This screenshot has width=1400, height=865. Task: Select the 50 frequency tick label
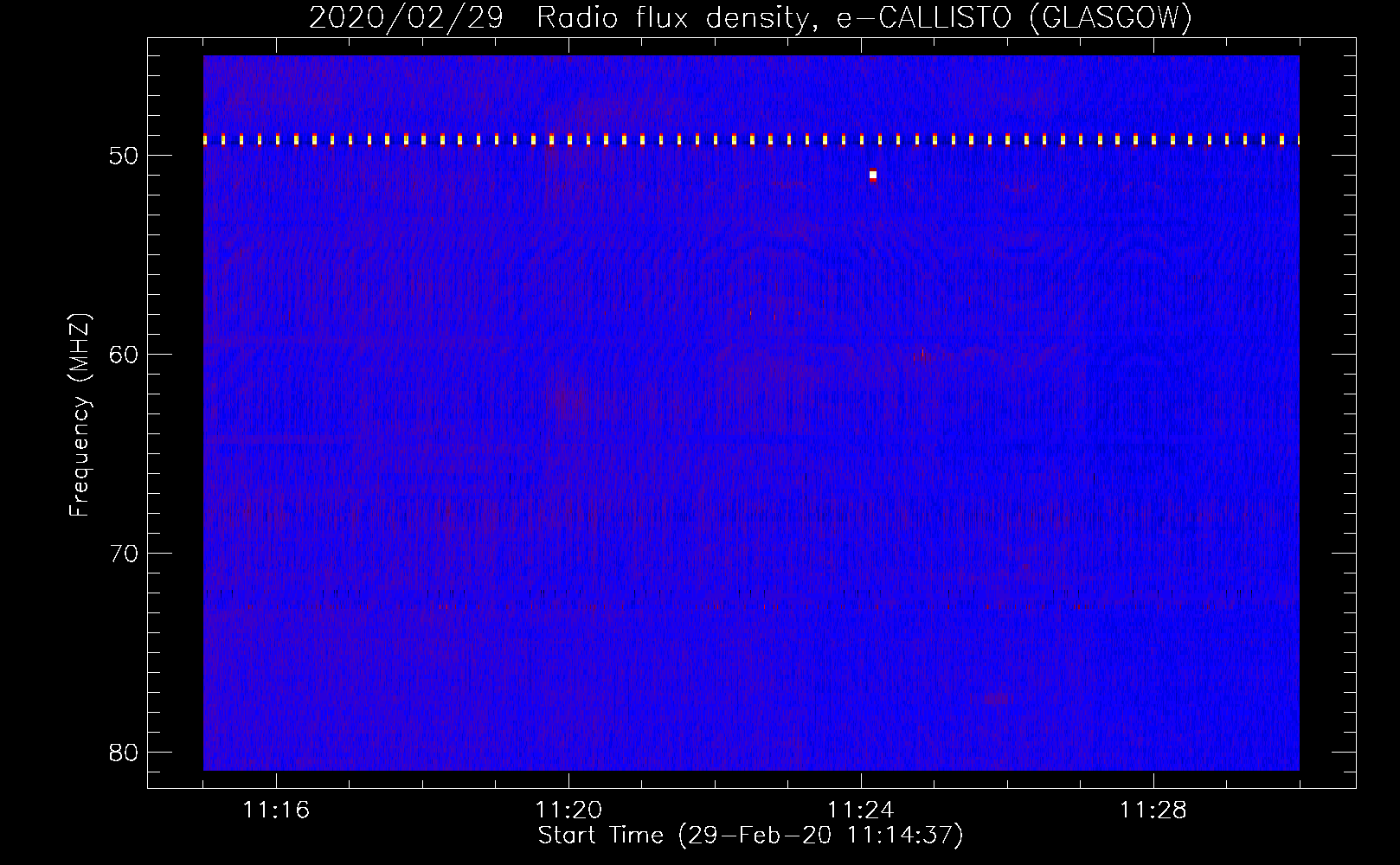coord(124,156)
